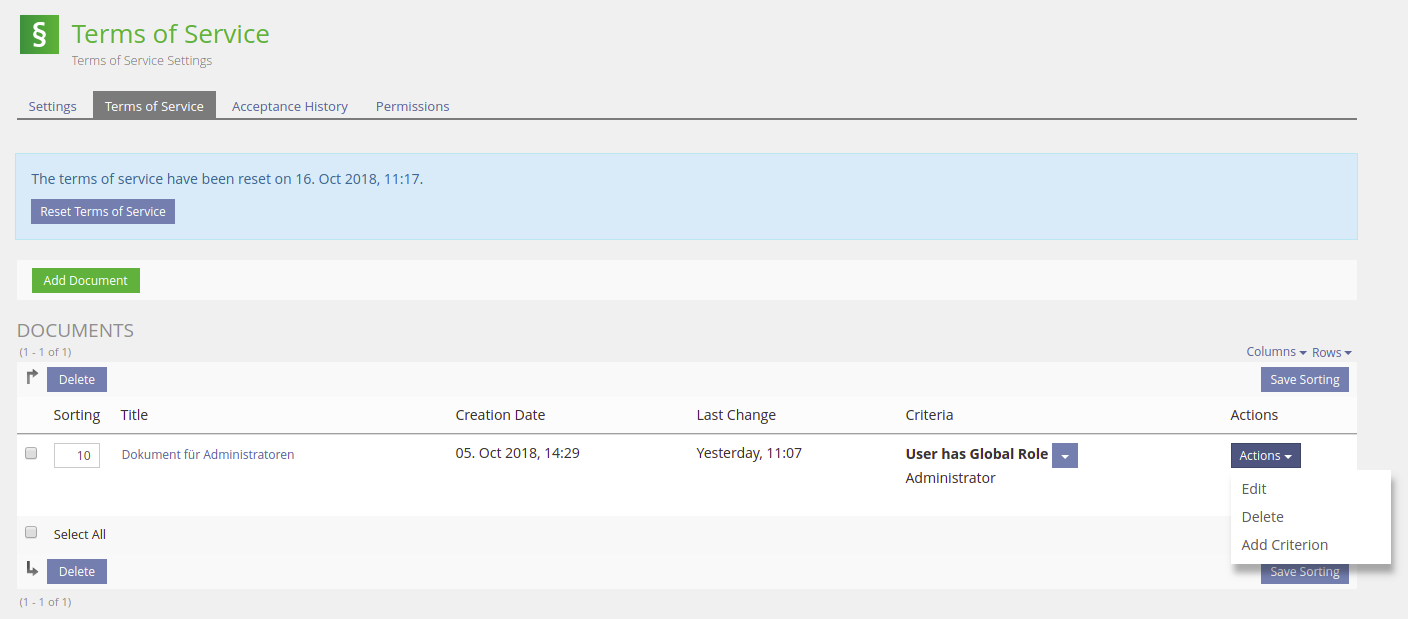Image resolution: width=1408 pixels, height=619 pixels.
Task: Click the bottom arrow icon beside Delete
Action: click(x=32, y=569)
